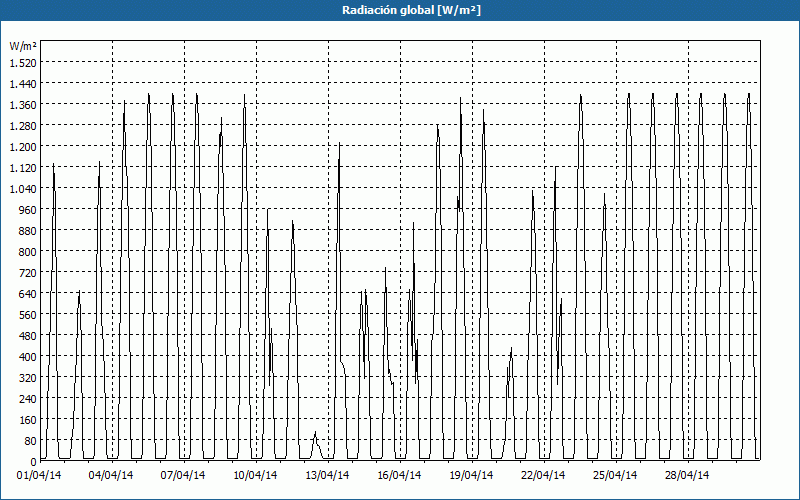This screenshot has height=500, width=800.
Task: Click the 01/04/14 date label
Action: (x=39, y=476)
